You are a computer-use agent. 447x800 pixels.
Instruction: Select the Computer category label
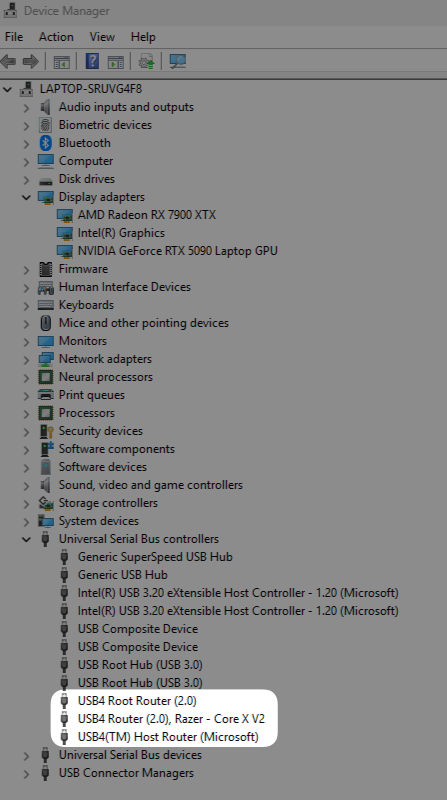pos(86,161)
